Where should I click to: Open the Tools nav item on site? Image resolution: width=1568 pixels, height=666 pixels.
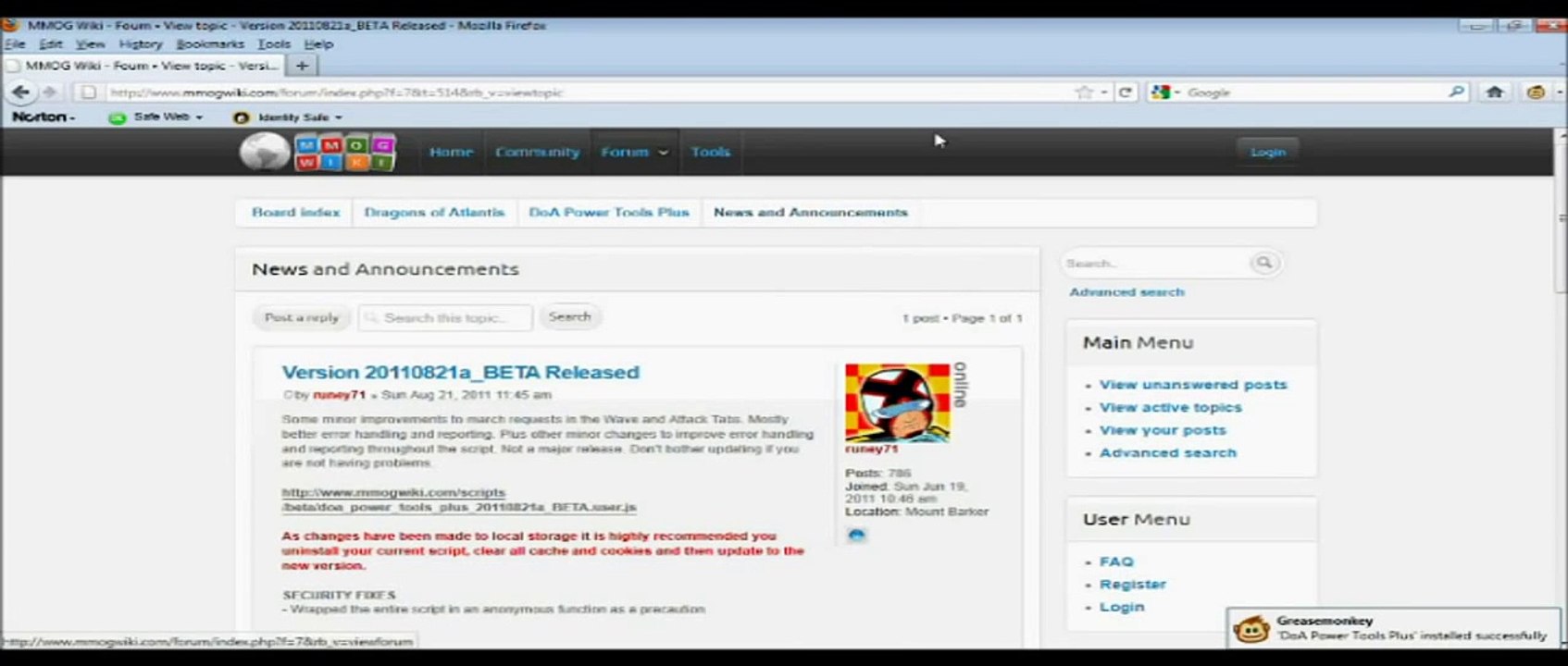pyautogui.click(x=710, y=153)
